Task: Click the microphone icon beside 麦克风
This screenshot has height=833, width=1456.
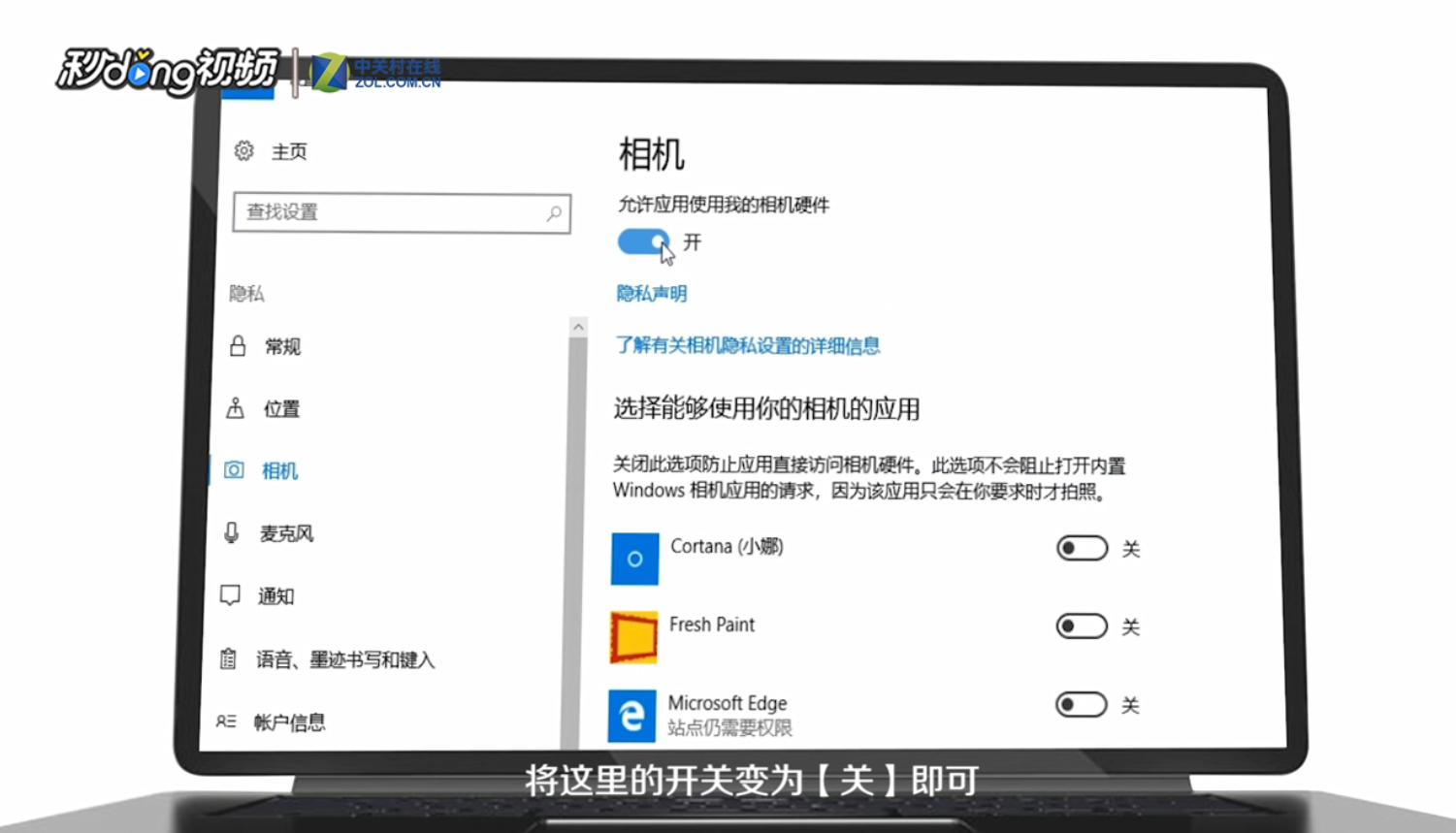Action: click(x=232, y=532)
